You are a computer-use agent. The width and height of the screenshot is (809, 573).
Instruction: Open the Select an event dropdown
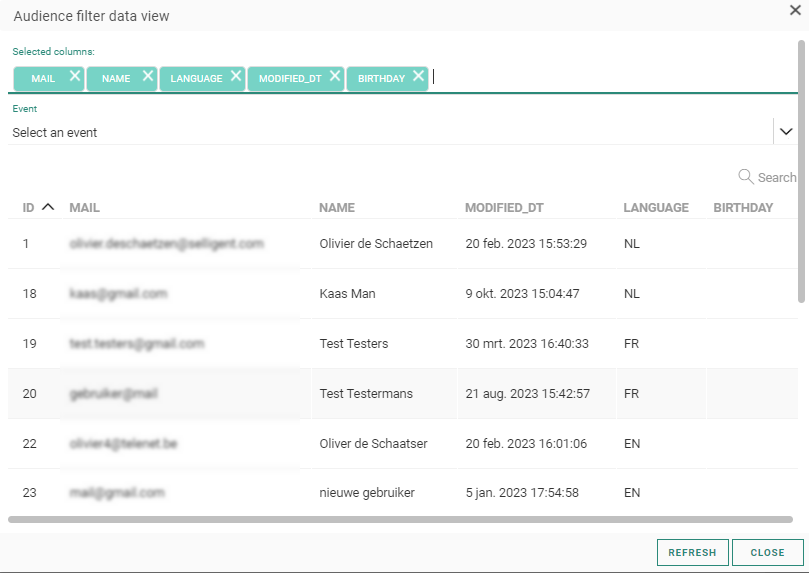tap(390, 132)
